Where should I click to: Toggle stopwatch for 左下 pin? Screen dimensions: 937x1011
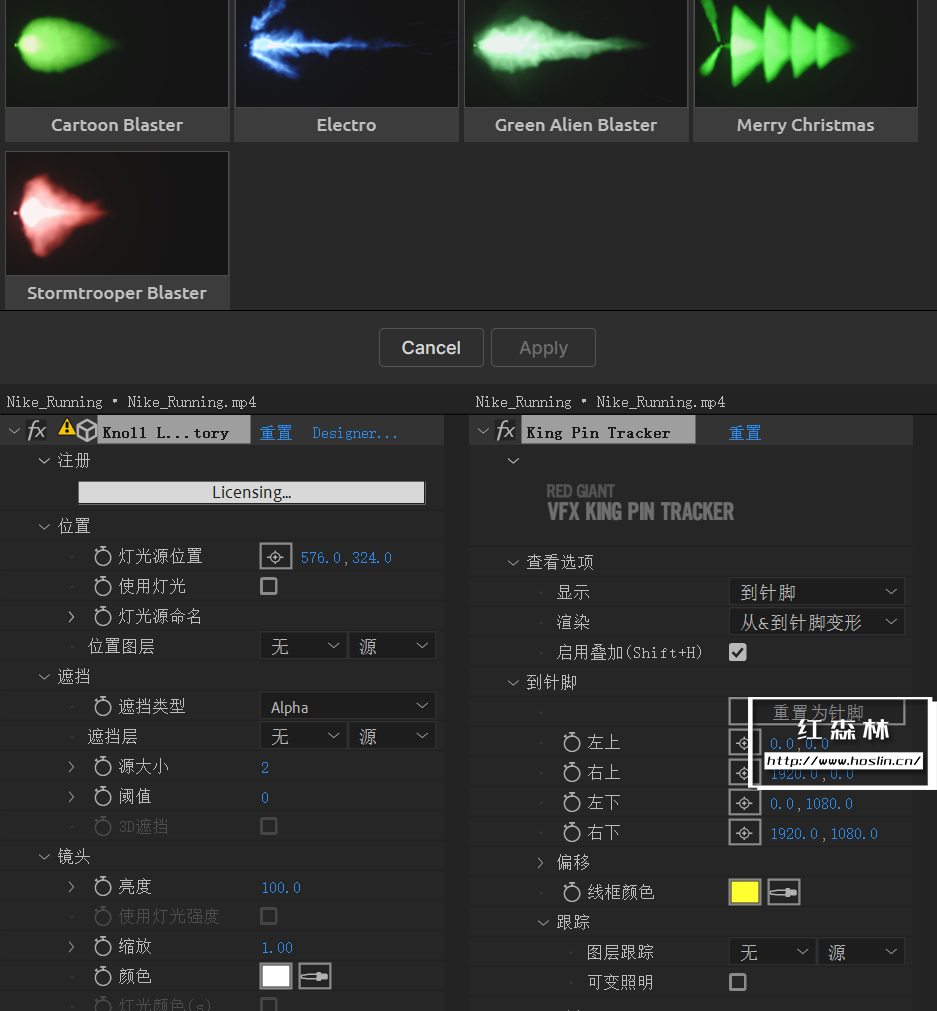click(x=571, y=803)
